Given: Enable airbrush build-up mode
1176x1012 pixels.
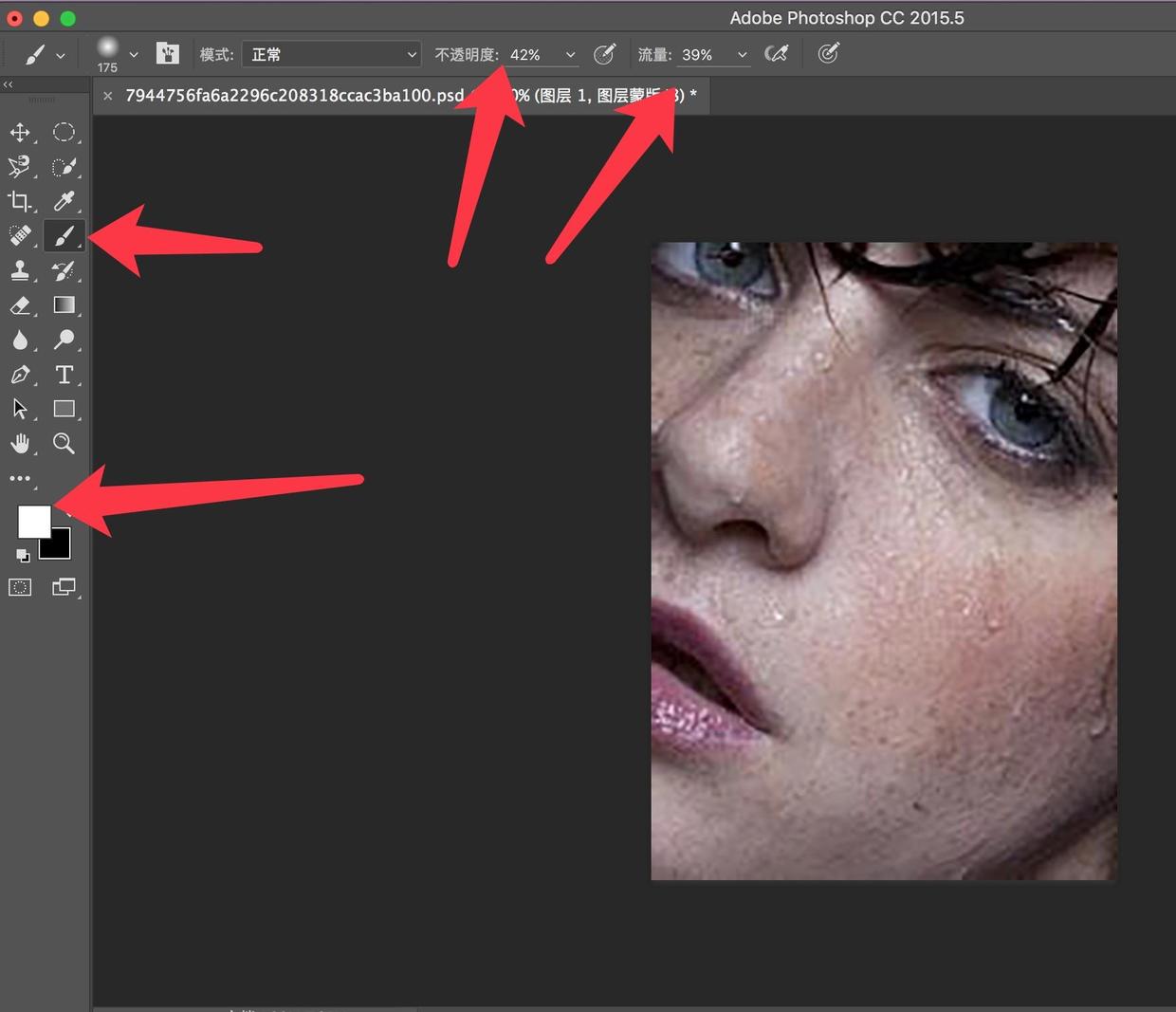Looking at the screenshot, I should [x=776, y=54].
